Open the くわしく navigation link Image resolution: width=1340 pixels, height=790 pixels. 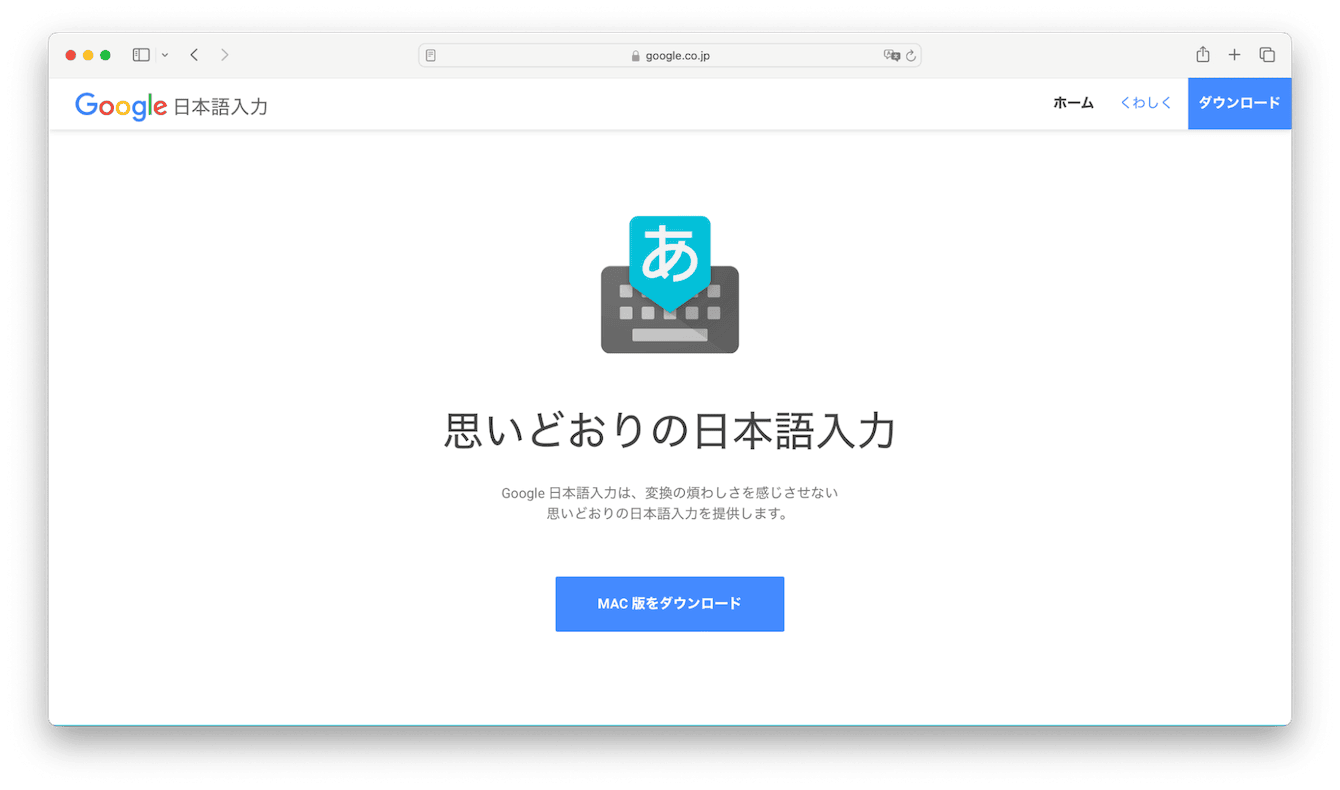pos(1146,103)
